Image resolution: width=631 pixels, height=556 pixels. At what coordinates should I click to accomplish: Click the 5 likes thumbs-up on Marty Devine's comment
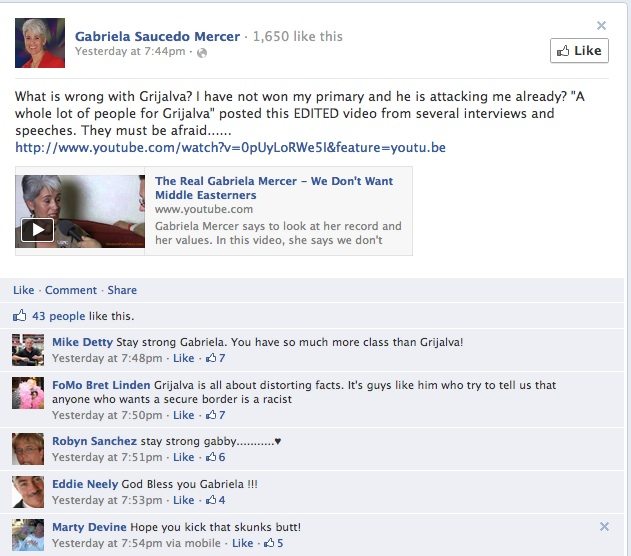[274, 543]
